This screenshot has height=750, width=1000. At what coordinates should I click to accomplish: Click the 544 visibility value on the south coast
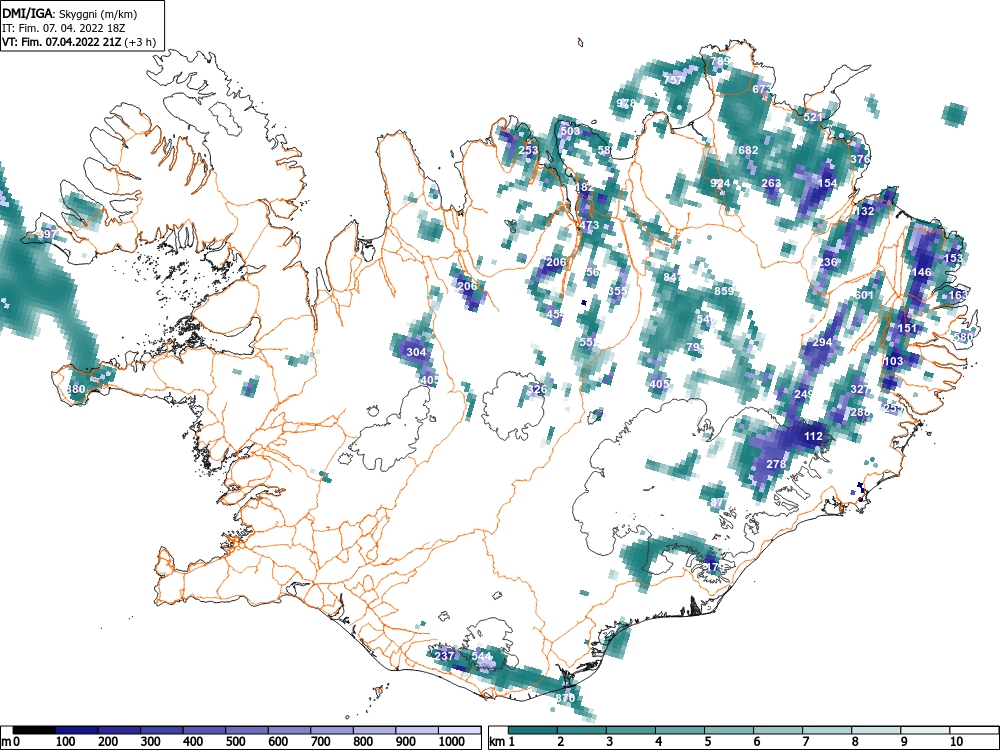[x=482, y=656]
